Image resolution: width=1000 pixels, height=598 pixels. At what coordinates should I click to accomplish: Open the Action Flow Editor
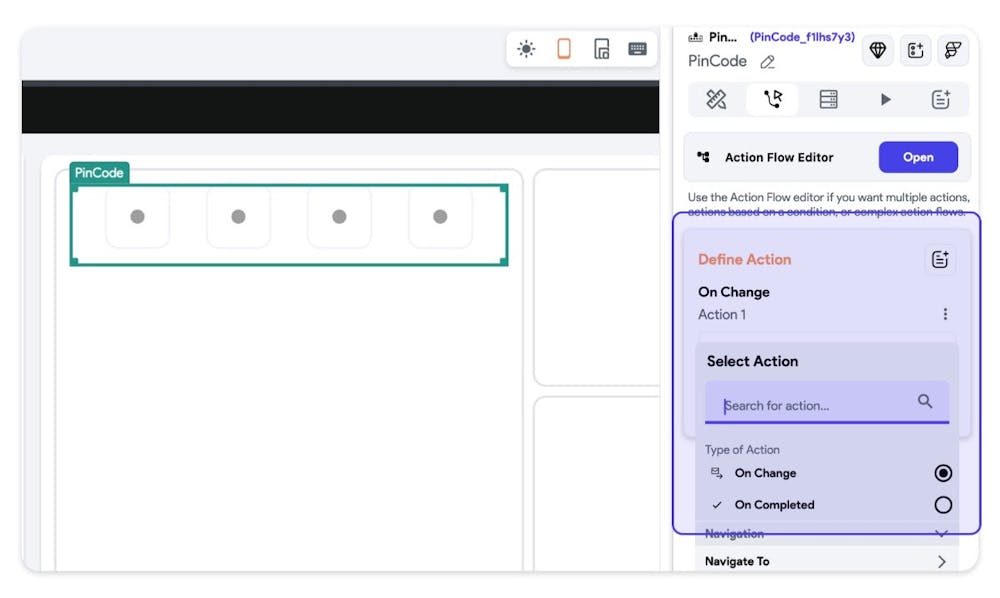(918, 157)
